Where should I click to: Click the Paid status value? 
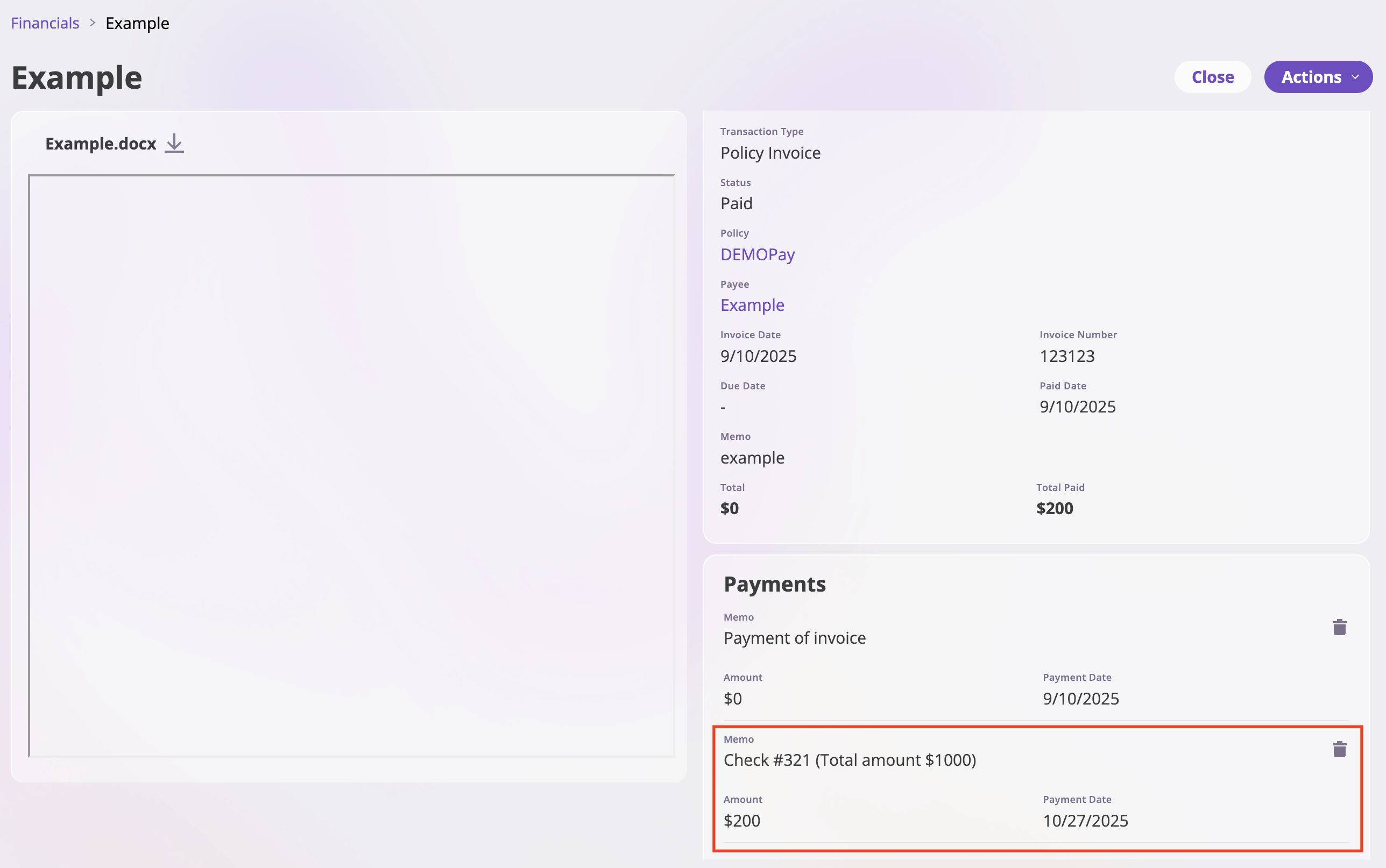(x=736, y=203)
